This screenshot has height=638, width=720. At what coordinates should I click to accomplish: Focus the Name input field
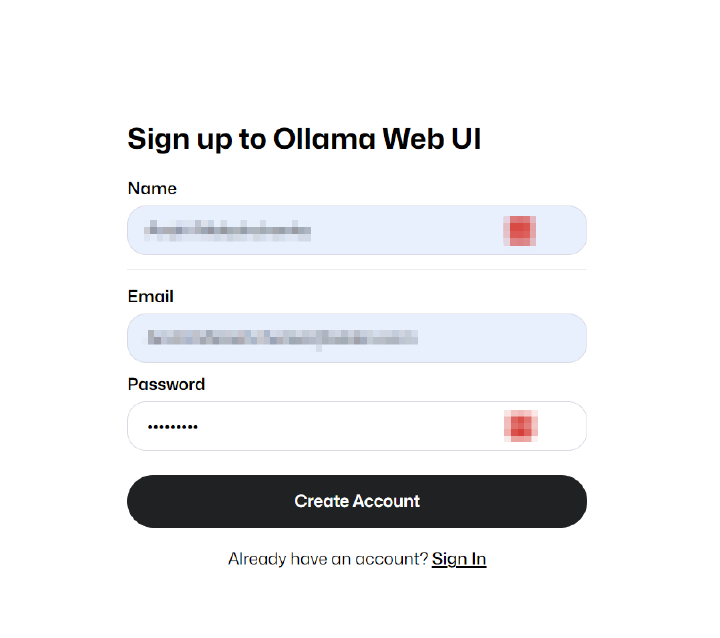coord(400,231)
